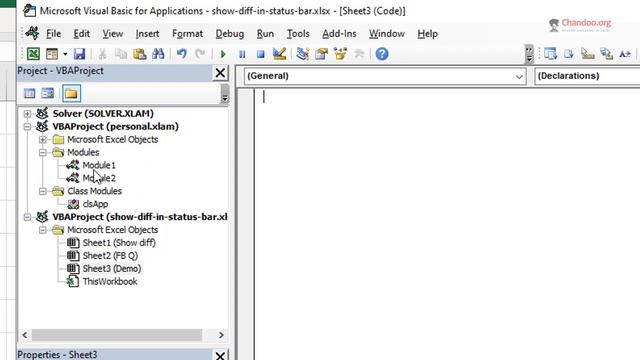Click View Object icon in Project pane
The width and height of the screenshot is (640, 360).
(48, 93)
